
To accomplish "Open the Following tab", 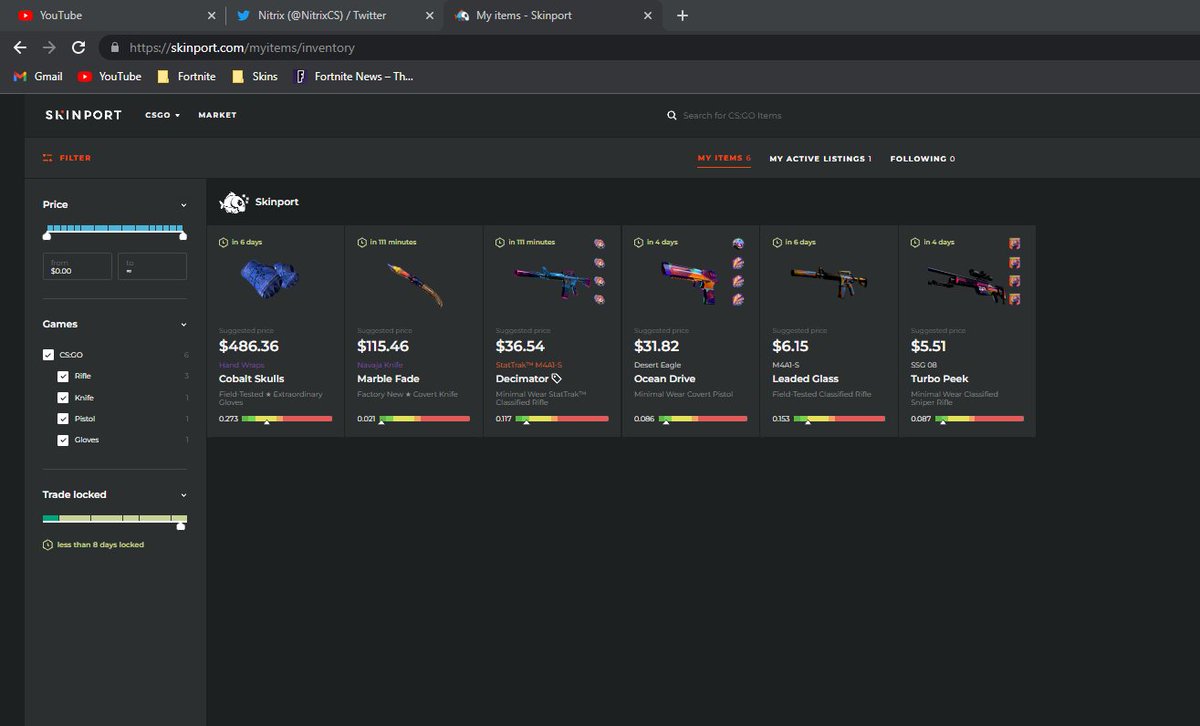I will point(922,158).
